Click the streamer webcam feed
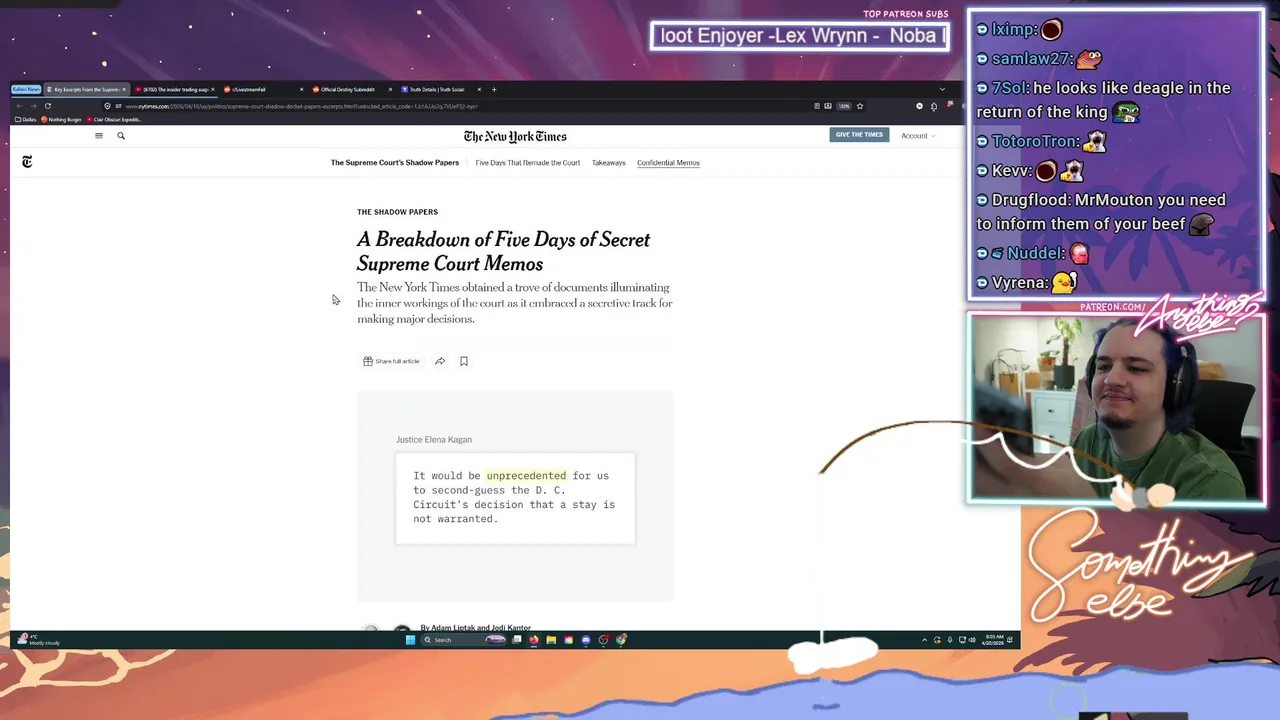1280x720 pixels. click(1116, 409)
